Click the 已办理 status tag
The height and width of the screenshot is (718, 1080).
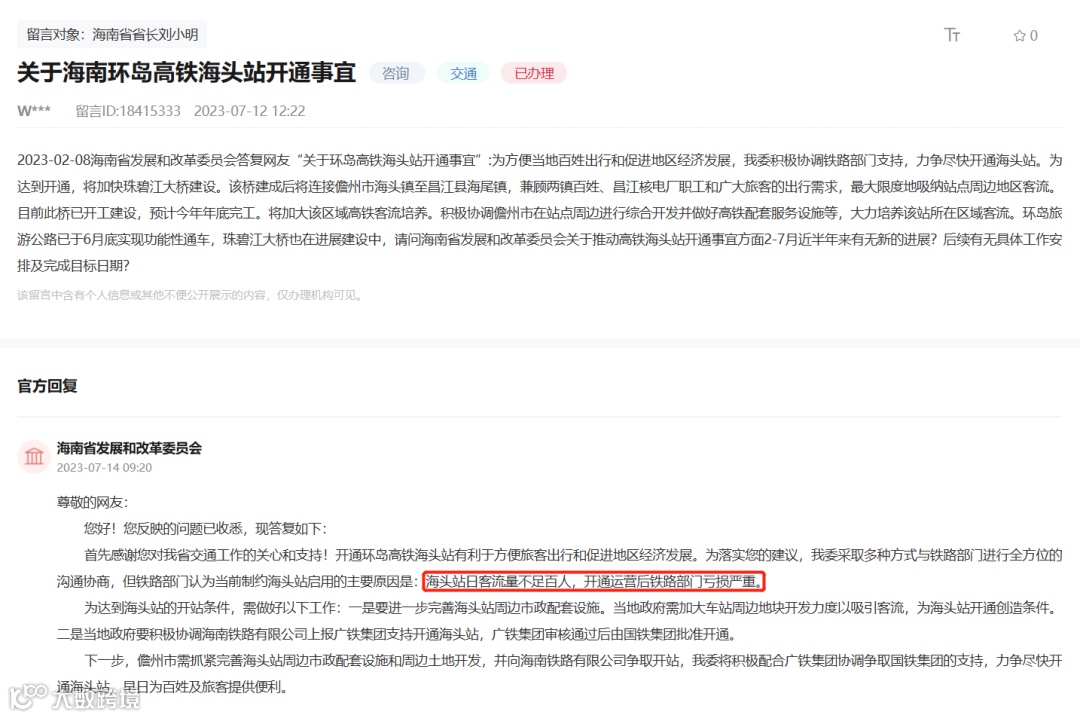[534, 73]
